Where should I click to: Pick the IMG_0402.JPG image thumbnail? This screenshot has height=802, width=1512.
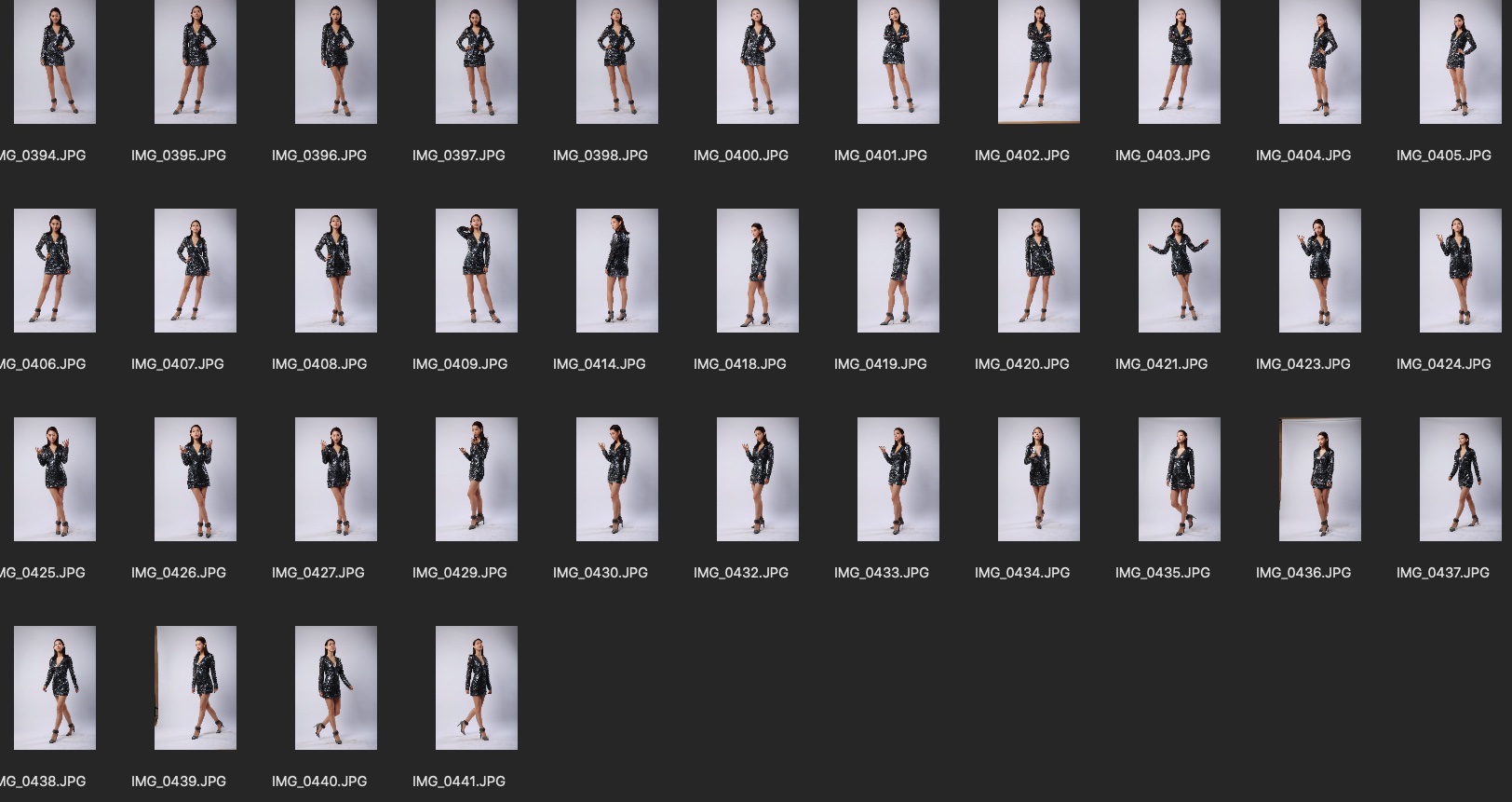pyautogui.click(x=1039, y=61)
